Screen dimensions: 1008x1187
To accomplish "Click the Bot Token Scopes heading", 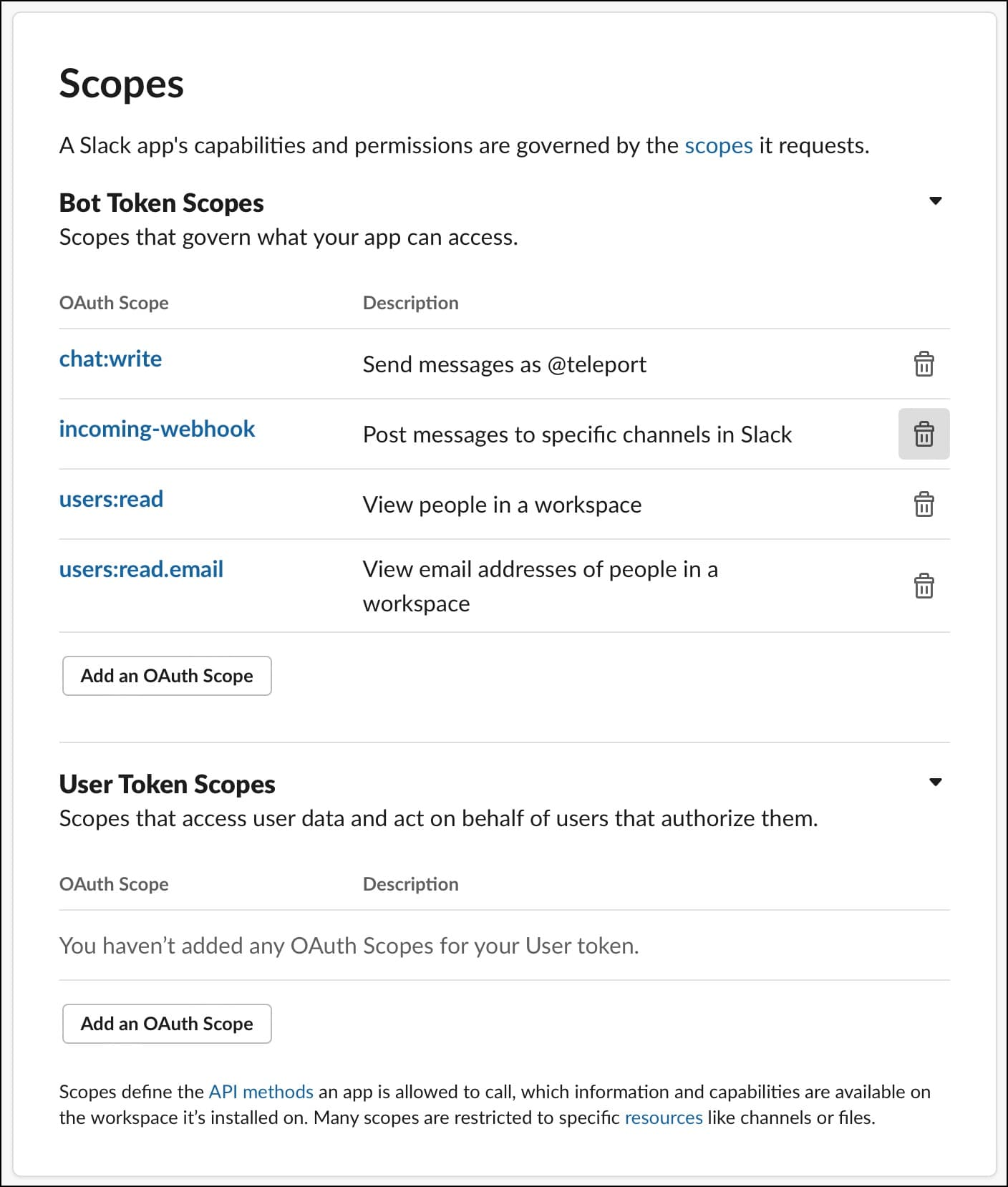I will pos(161,203).
